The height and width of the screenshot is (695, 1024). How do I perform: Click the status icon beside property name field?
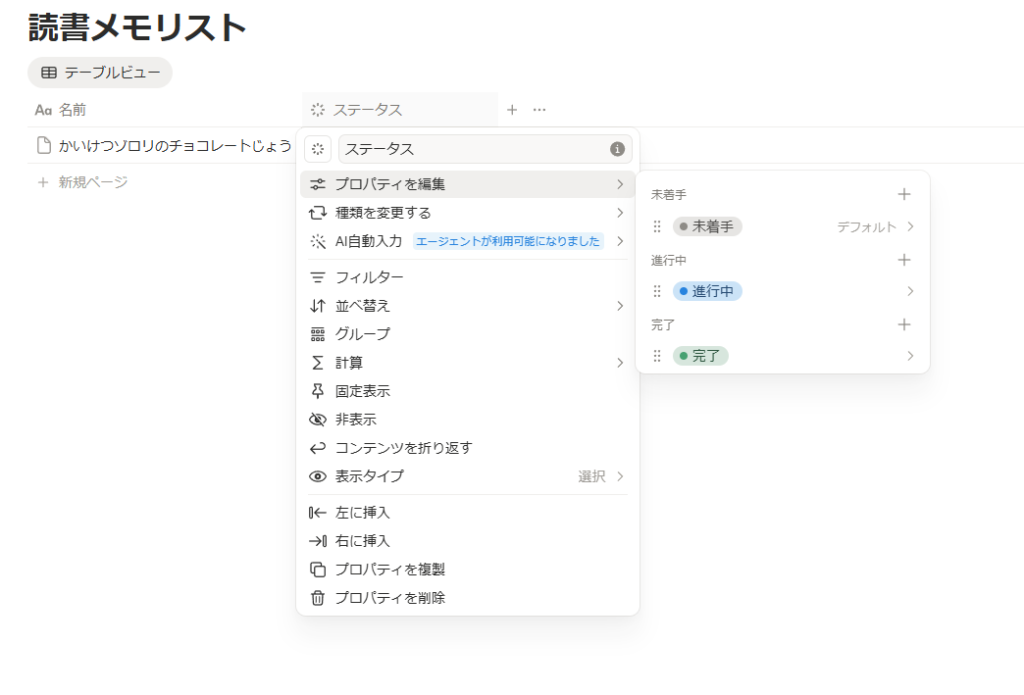pos(317,149)
